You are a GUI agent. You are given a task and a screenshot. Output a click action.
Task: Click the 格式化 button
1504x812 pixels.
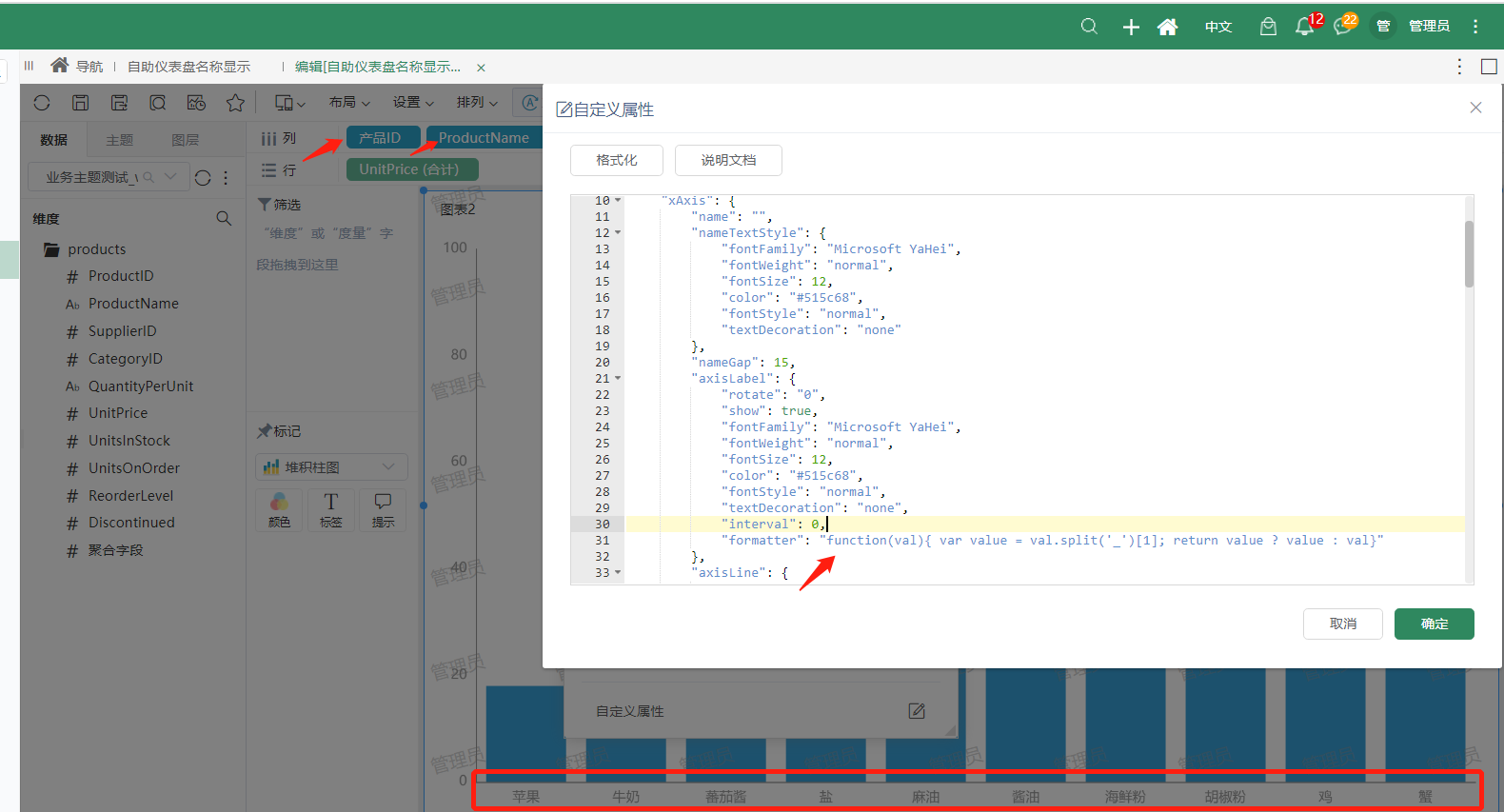coord(617,160)
